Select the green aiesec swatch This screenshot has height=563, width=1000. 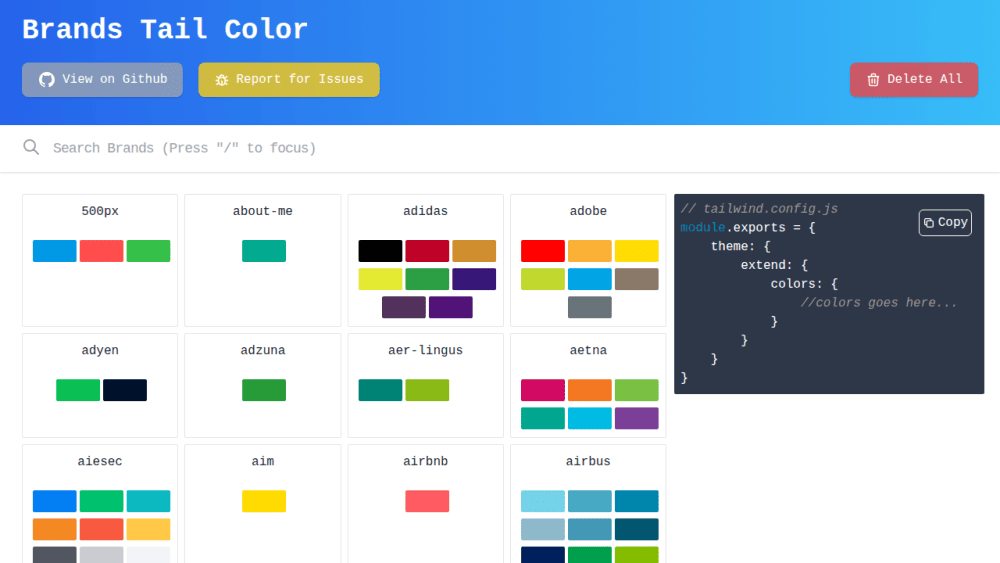pyautogui.click(x=101, y=501)
